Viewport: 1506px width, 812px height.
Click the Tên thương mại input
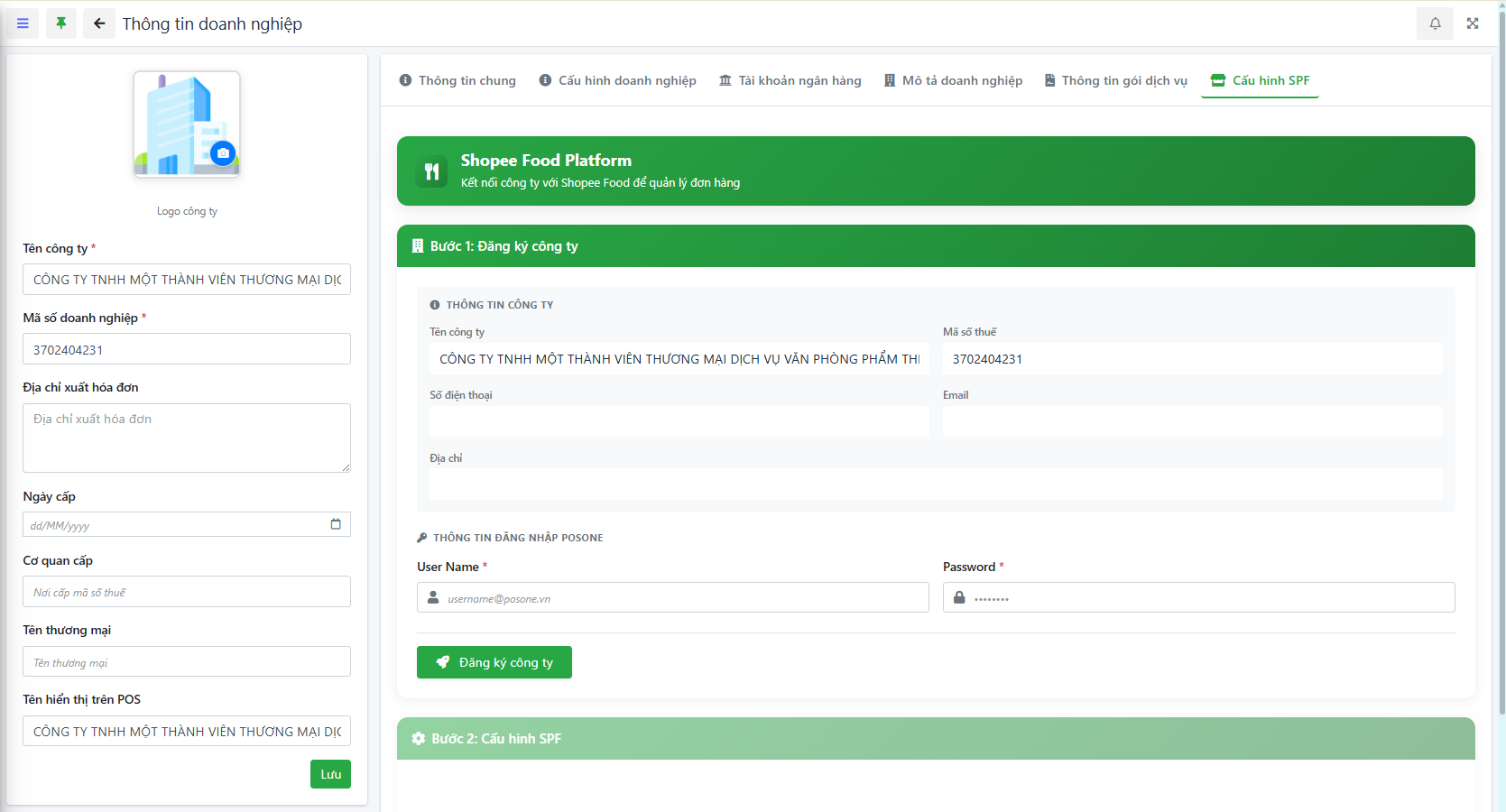tap(186, 662)
